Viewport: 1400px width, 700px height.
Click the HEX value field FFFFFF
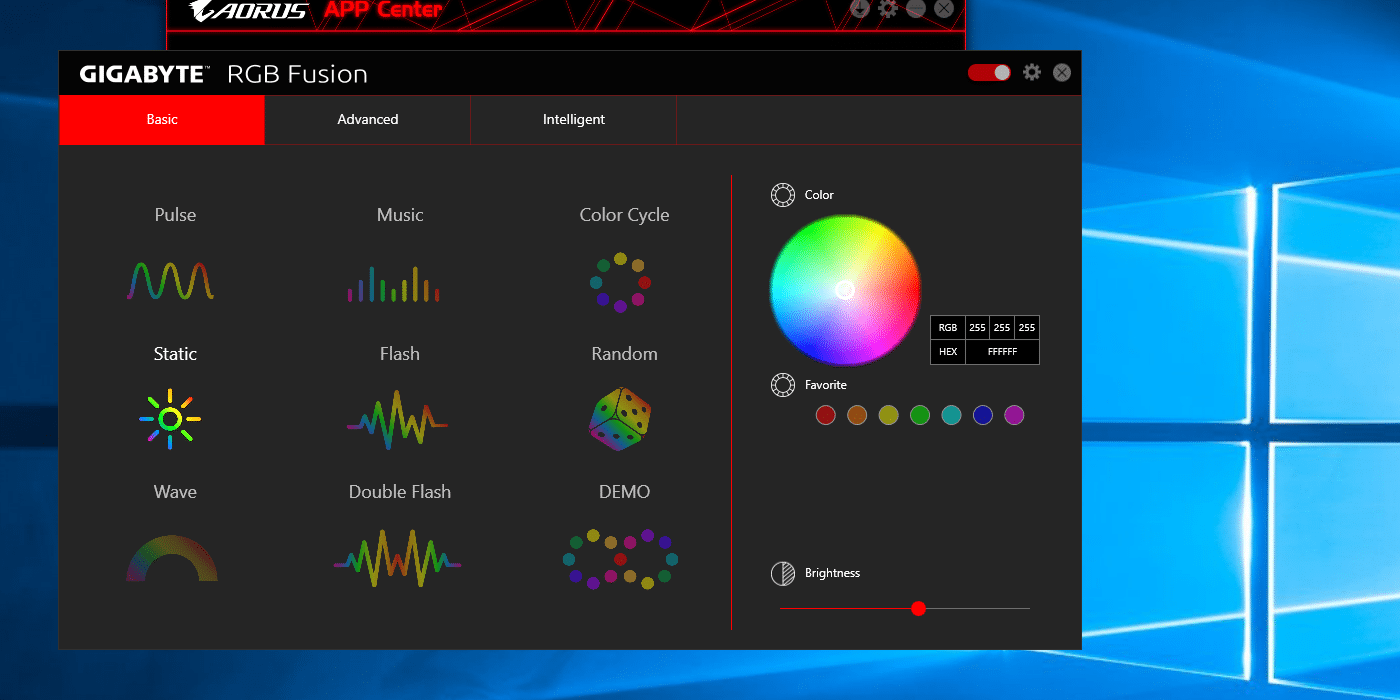point(1002,352)
